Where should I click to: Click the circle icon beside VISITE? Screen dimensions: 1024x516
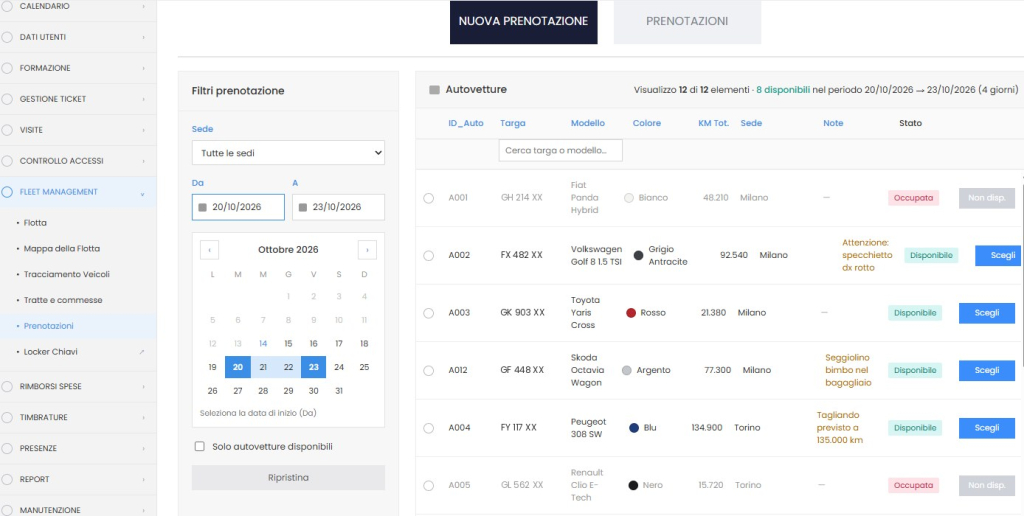click(x=7, y=130)
